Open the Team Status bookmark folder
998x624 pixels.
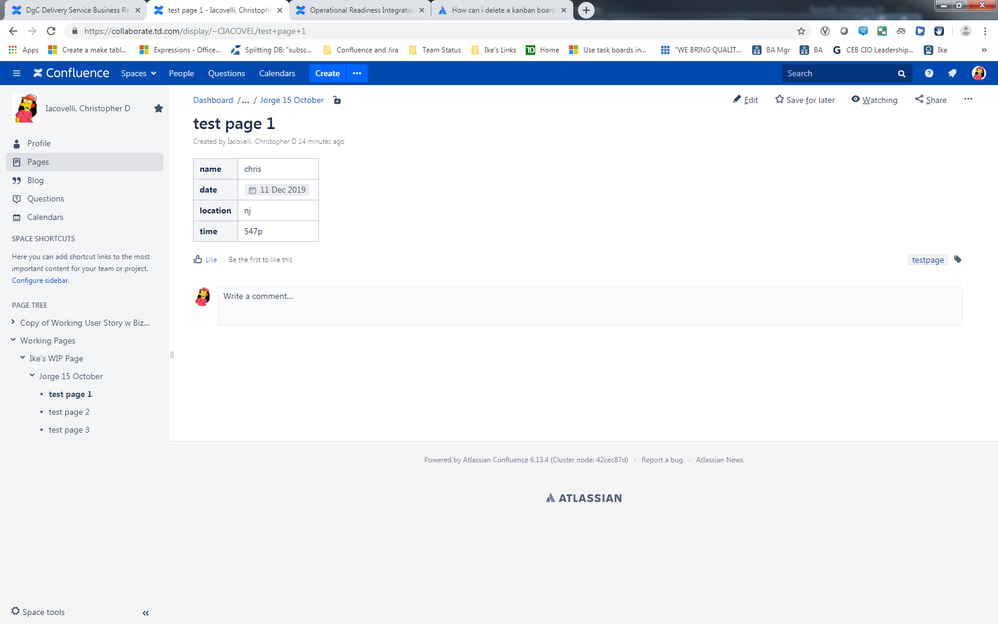point(435,50)
